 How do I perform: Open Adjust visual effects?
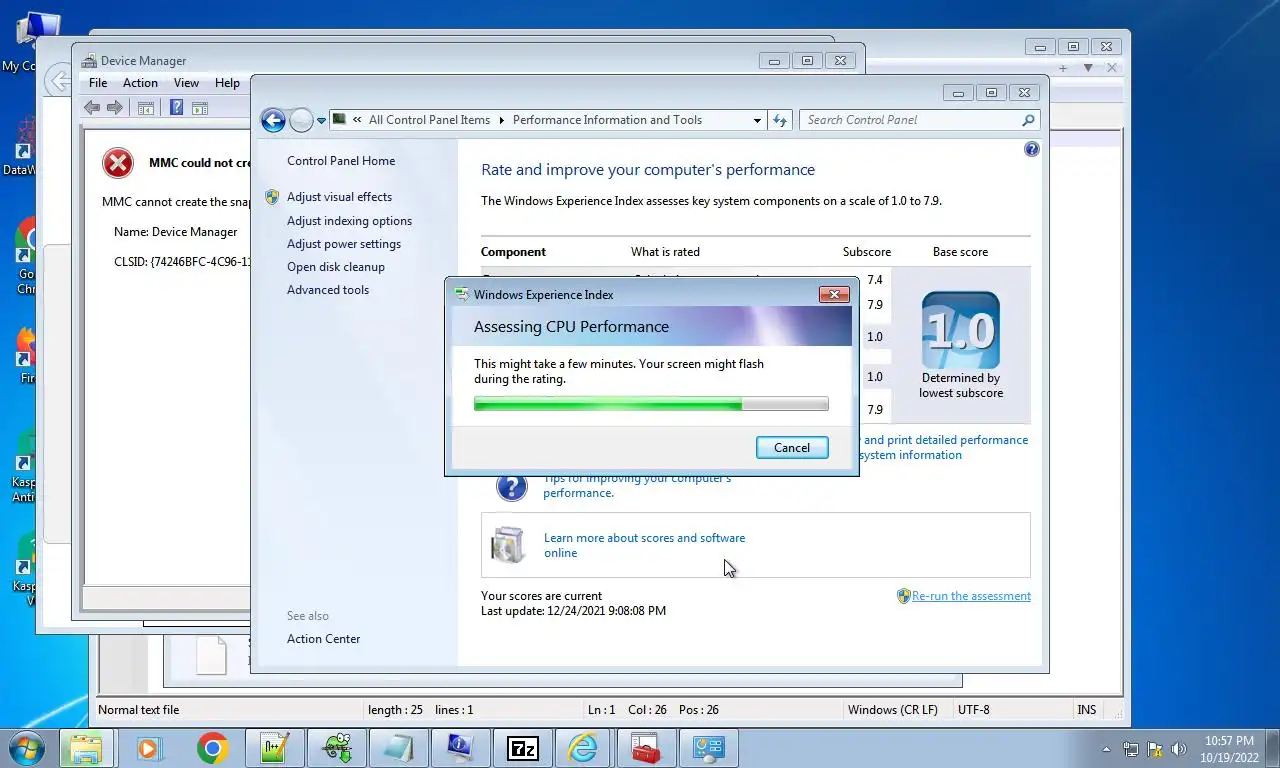(x=339, y=197)
